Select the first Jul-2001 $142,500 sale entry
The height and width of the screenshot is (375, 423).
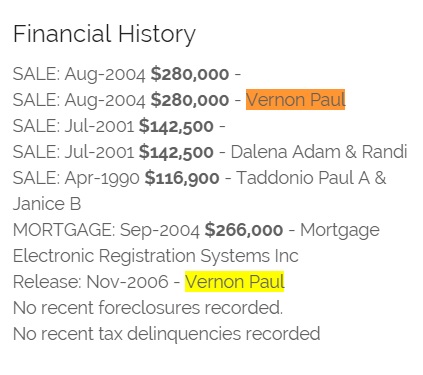(119, 126)
